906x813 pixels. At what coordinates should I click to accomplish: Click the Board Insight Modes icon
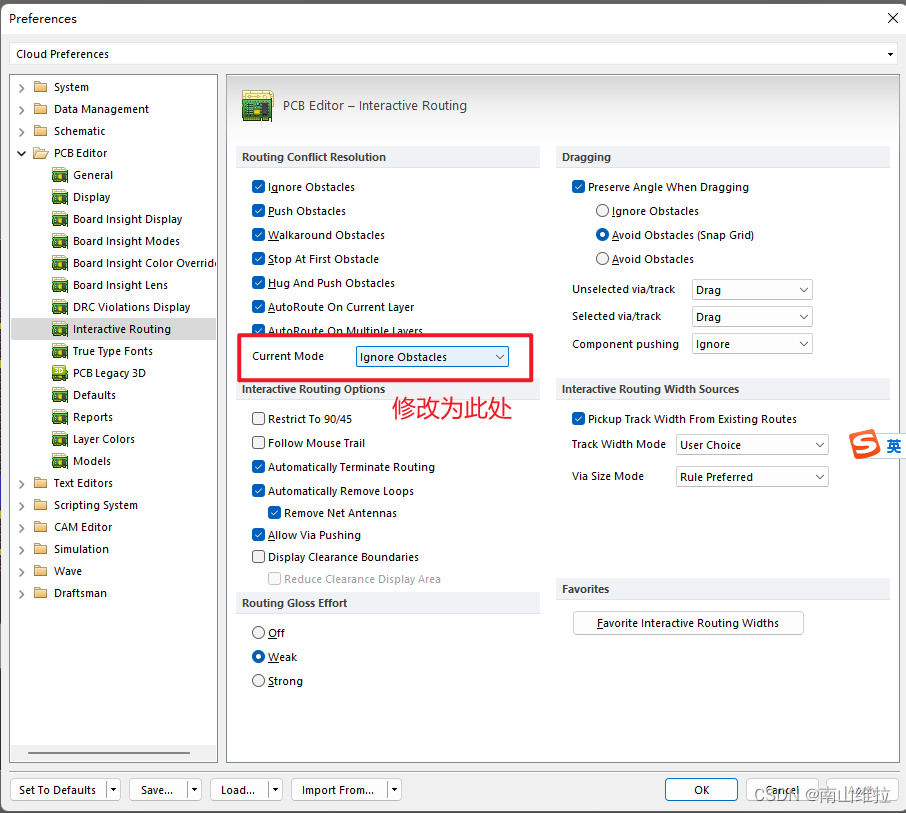click(60, 241)
